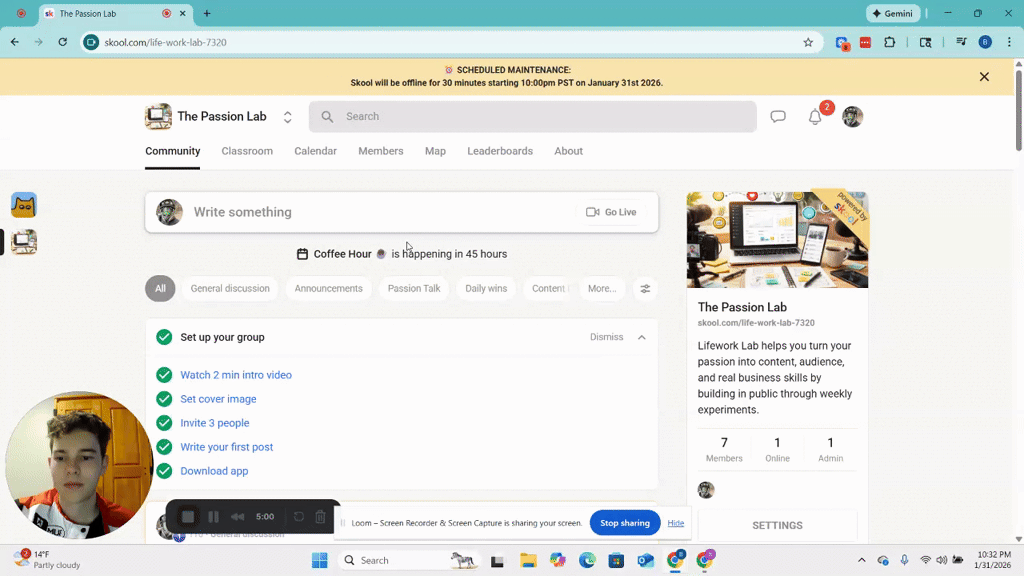This screenshot has height=576, width=1024.
Task: Click the Set up your group checkmark
Action: click(x=165, y=337)
